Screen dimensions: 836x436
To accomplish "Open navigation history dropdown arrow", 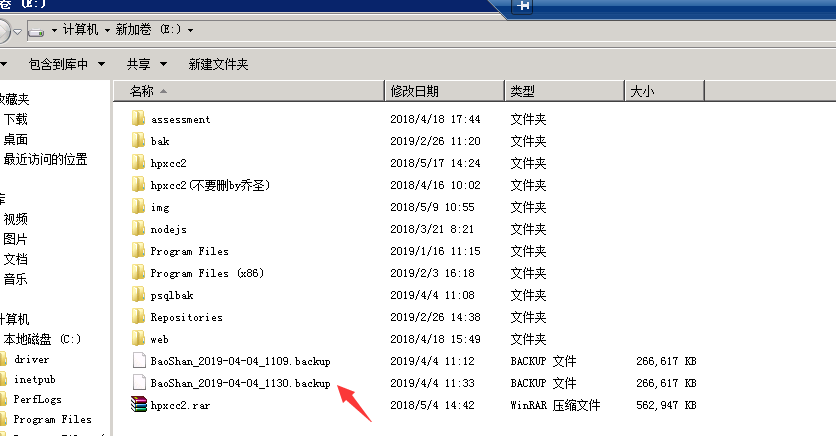I will click(18, 31).
